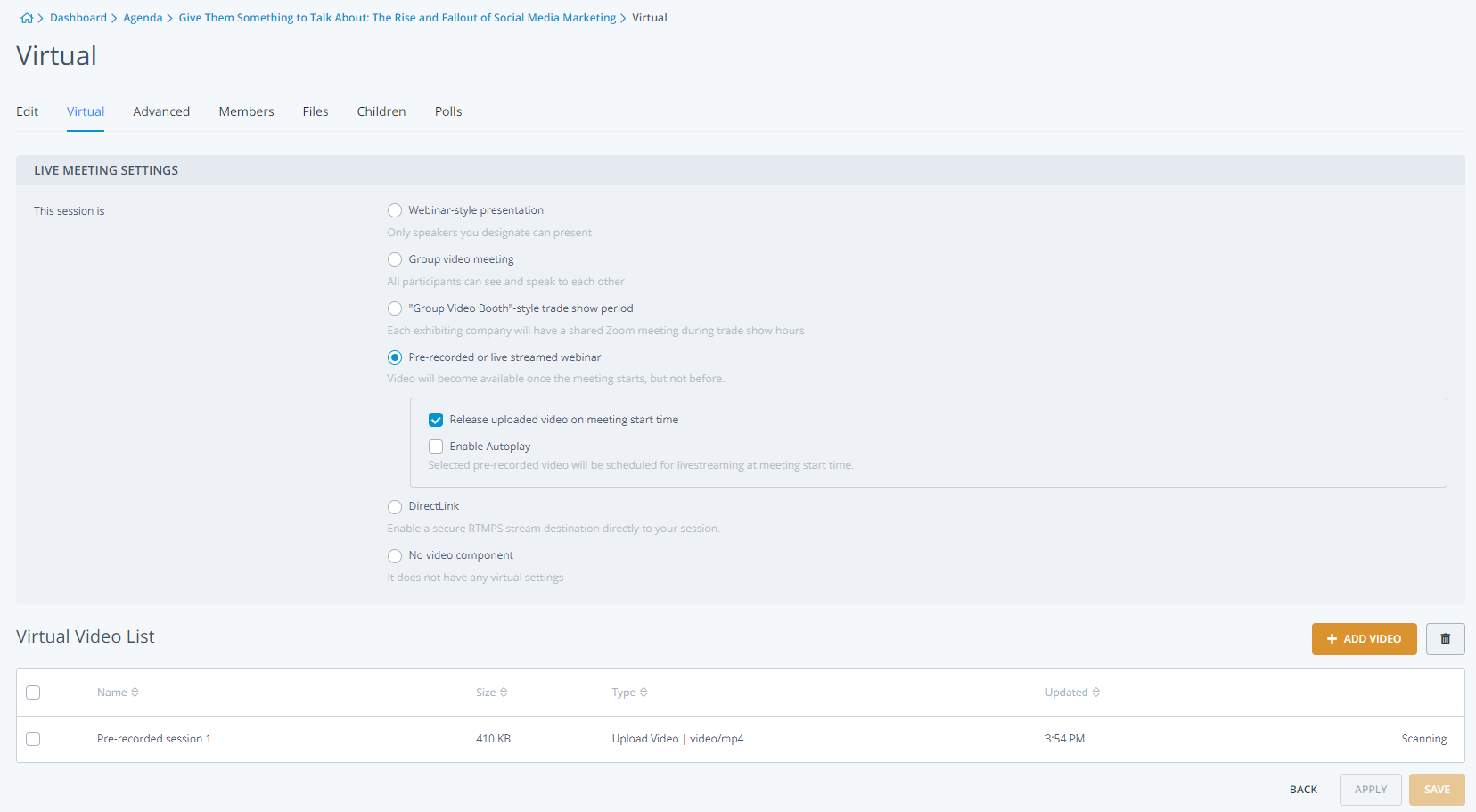This screenshot has width=1476, height=812.
Task: Choose Group Video Booth-style trade show option
Action: 395,308
